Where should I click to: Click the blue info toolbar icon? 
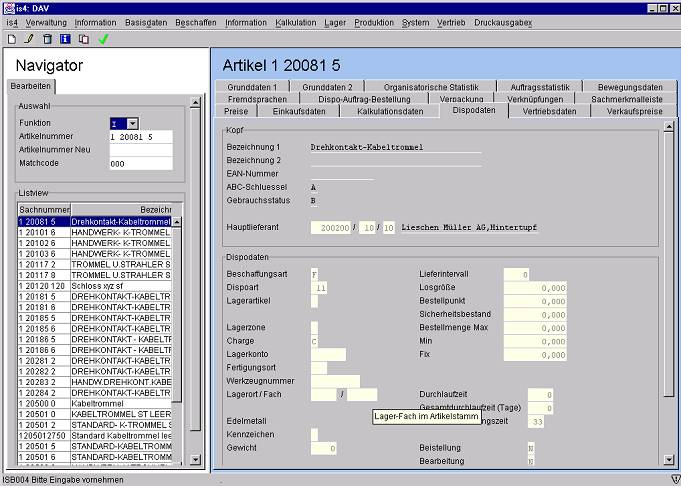[x=65, y=39]
